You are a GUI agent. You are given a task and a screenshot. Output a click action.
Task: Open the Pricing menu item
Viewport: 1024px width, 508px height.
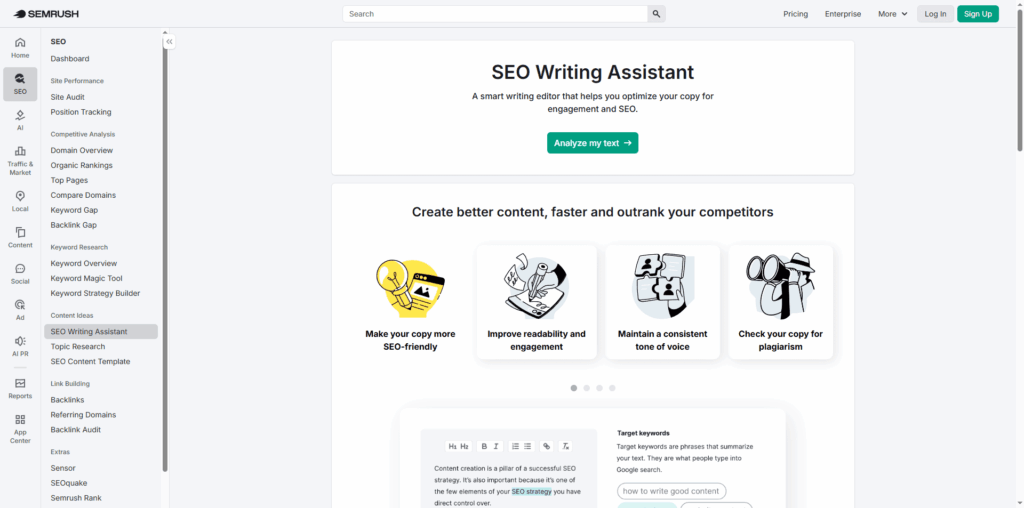click(795, 14)
